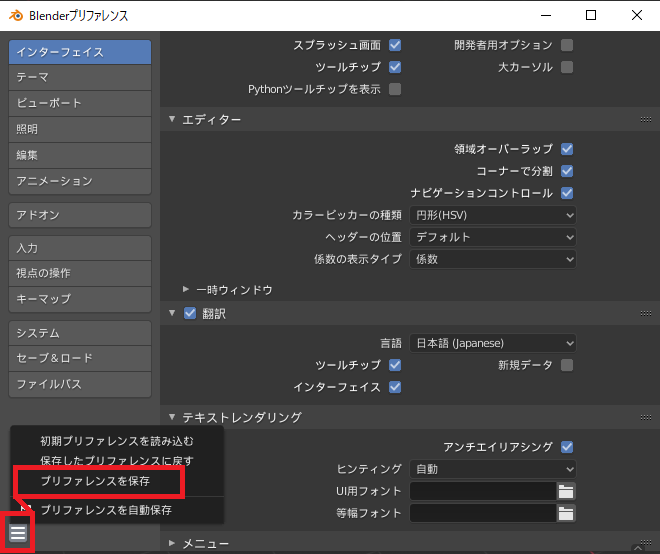Select プリファレンスを保存 from the popup menu
Viewport: 660px width, 554px height.
pyautogui.click(x=96, y=481)
